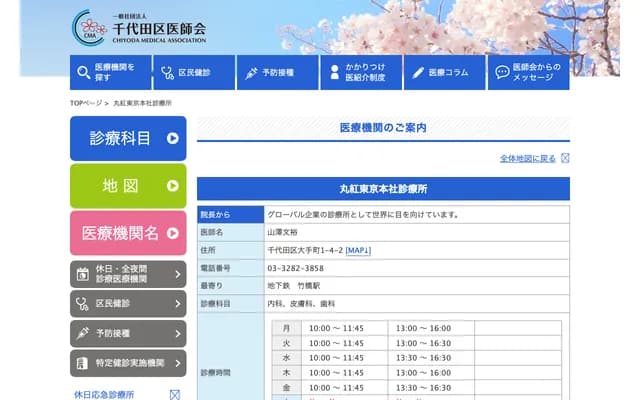Click the stethoscope icon in top navigation
This screenshot has width=640, height=400.
point(165,73)
